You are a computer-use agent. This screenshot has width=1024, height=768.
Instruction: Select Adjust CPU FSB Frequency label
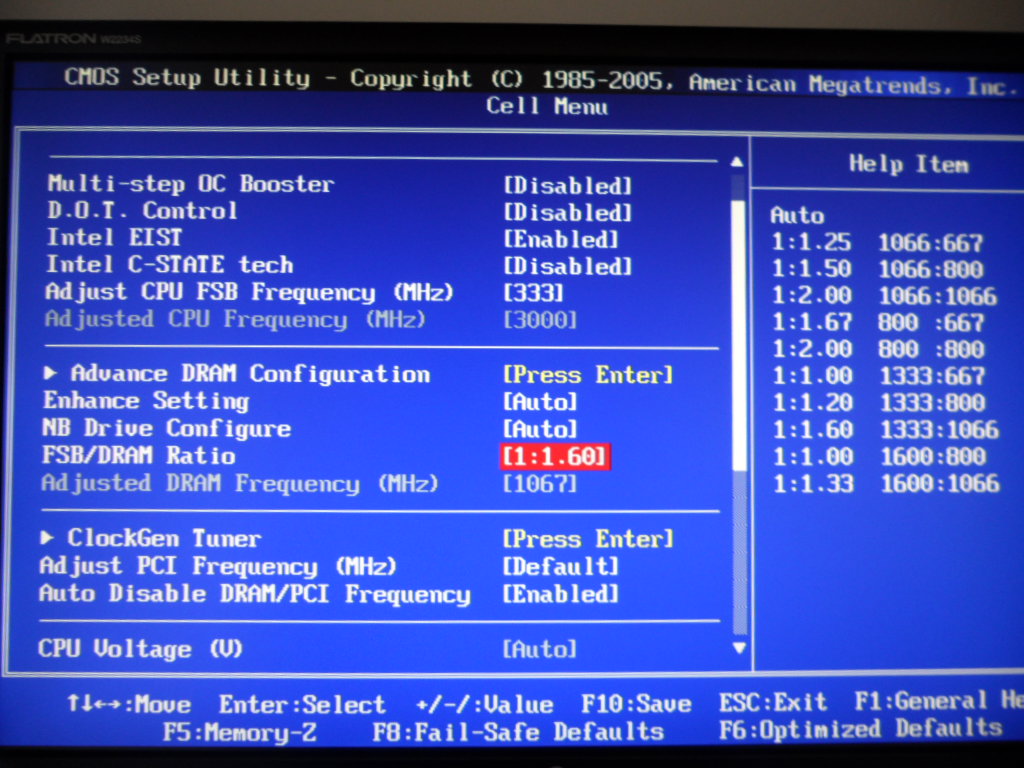click(249, 292)
